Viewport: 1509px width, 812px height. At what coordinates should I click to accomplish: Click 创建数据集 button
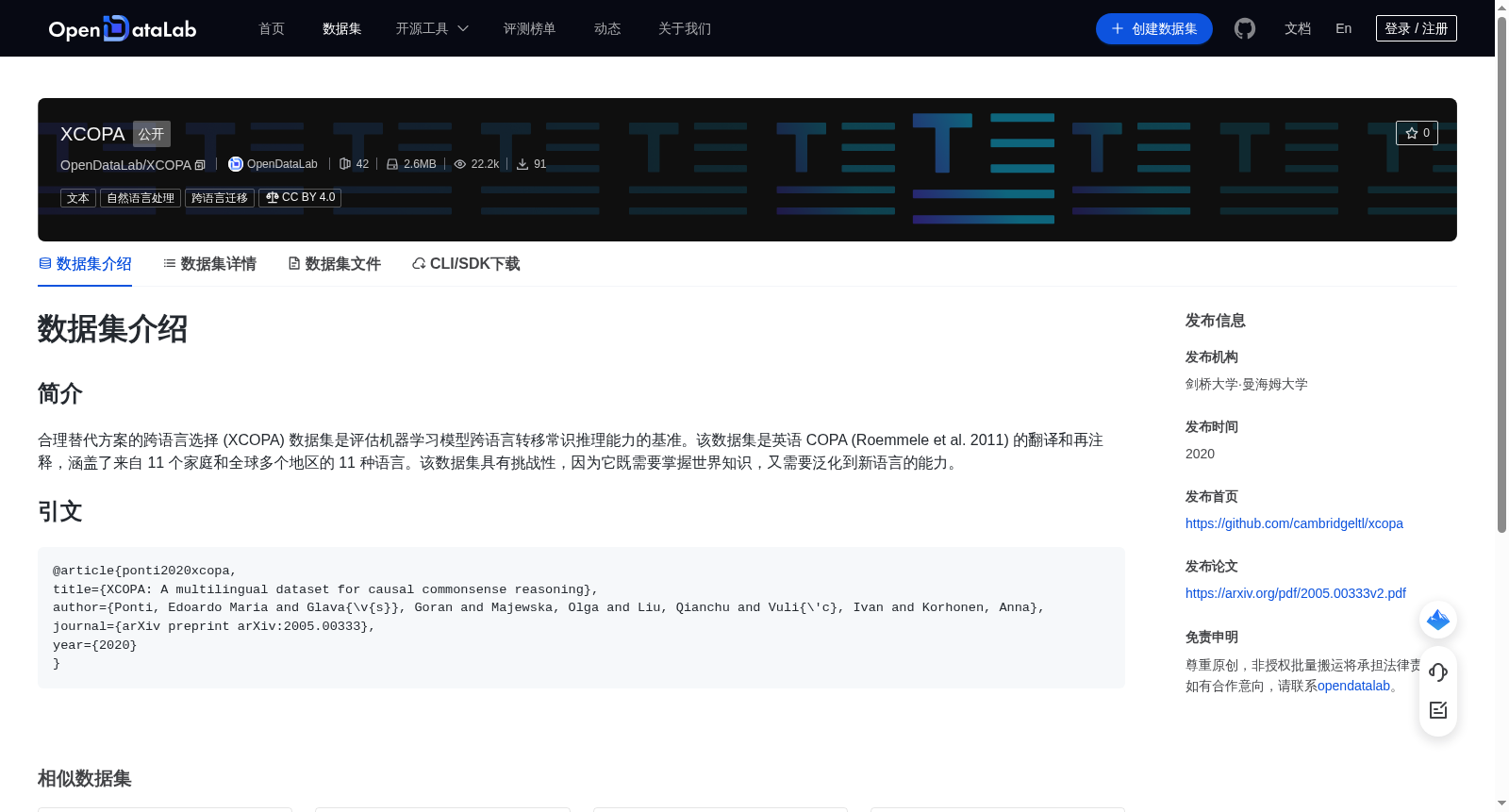pyautogui.click(x=1154, y=28)
